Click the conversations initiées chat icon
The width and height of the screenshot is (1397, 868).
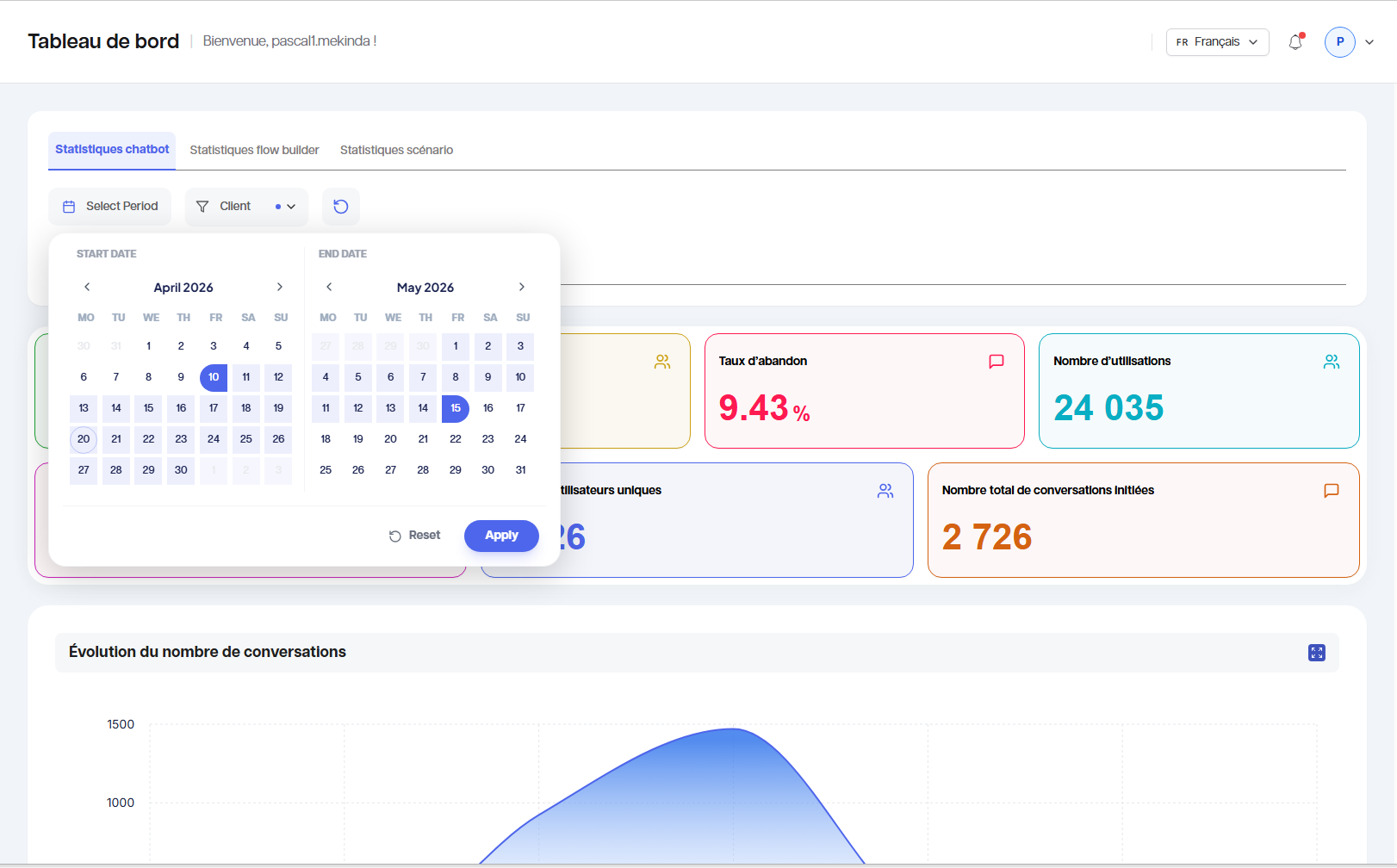[1331, 491]
